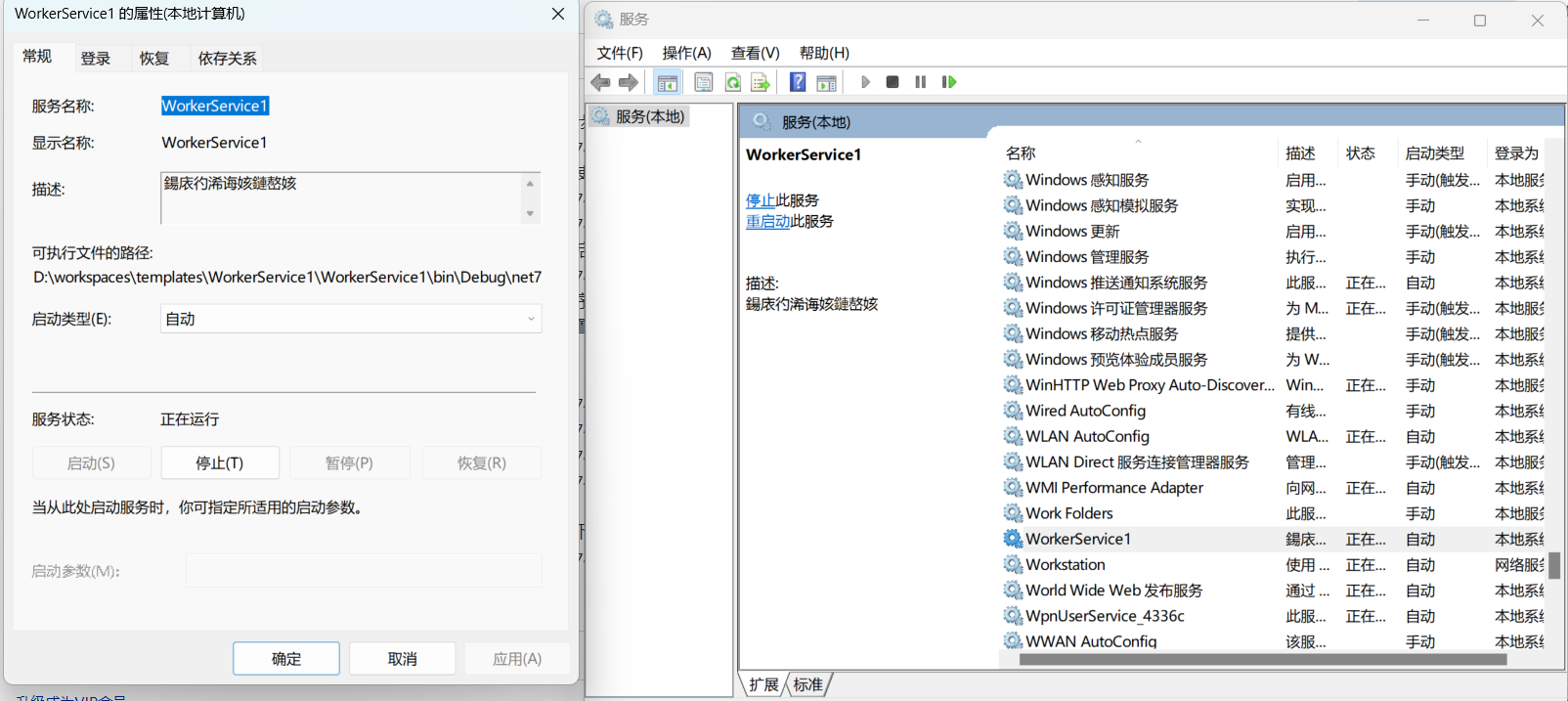1568x701 pixels.
Task: Switch to 标准 view tab at bottom
Action: (x=808, y=684)
